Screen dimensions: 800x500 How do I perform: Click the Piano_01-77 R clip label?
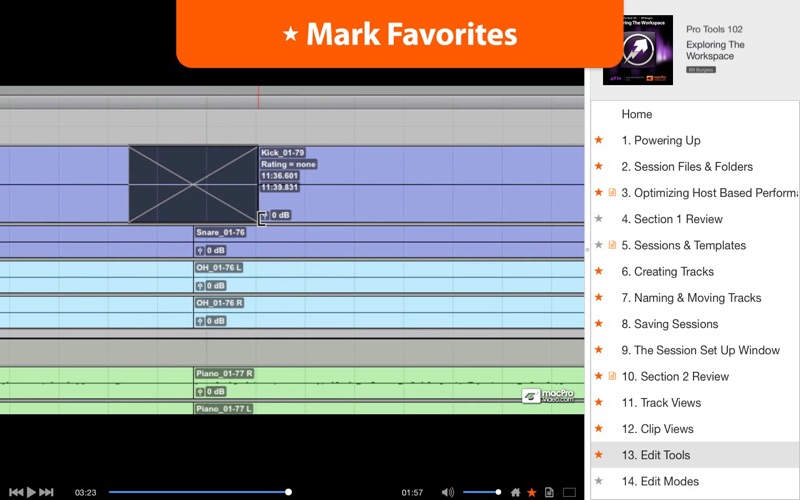click(224, 373)
